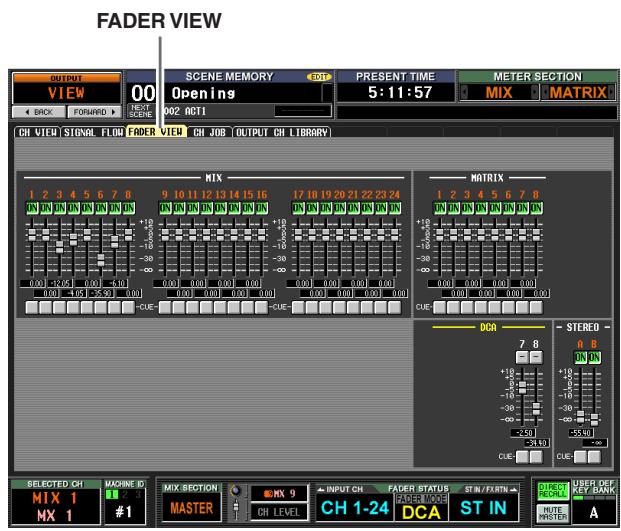The width and height of the screenshot is (621, 531).
Task: Click the CUE button for DCA 7
Action: pyautogui.click(x=522, y=457)
